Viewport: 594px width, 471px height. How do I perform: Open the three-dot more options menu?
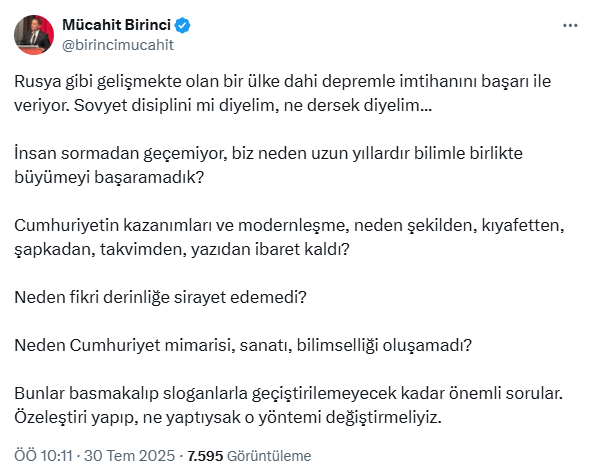point(570,26)
